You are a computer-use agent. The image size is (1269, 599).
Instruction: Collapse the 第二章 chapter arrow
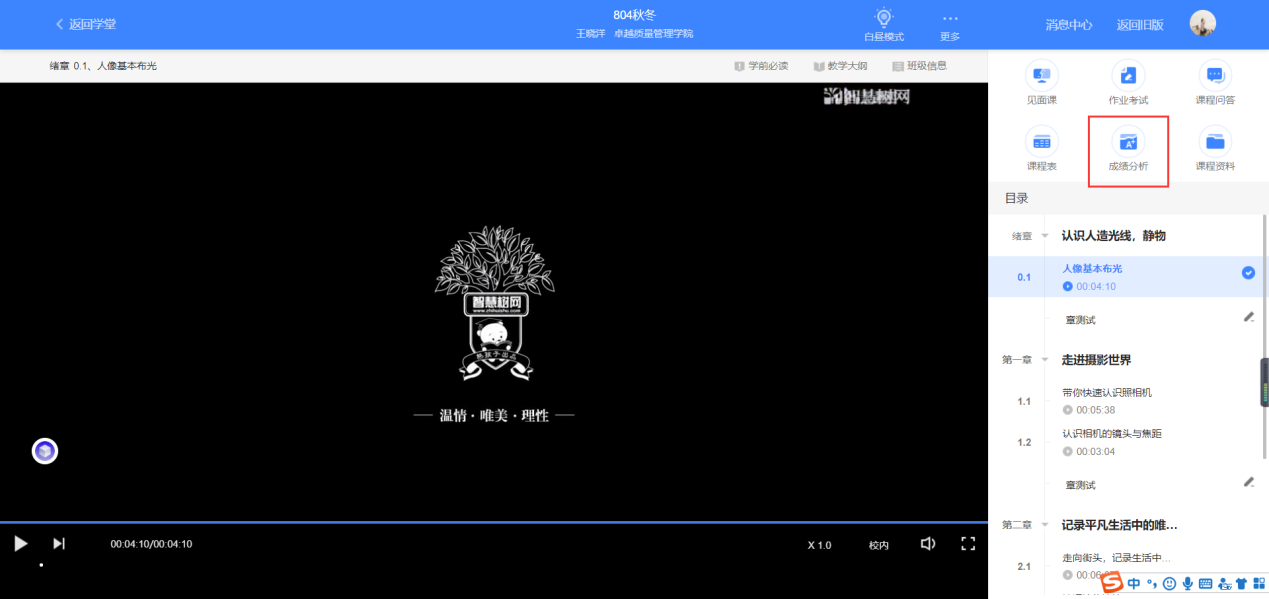coord(1045,525)
